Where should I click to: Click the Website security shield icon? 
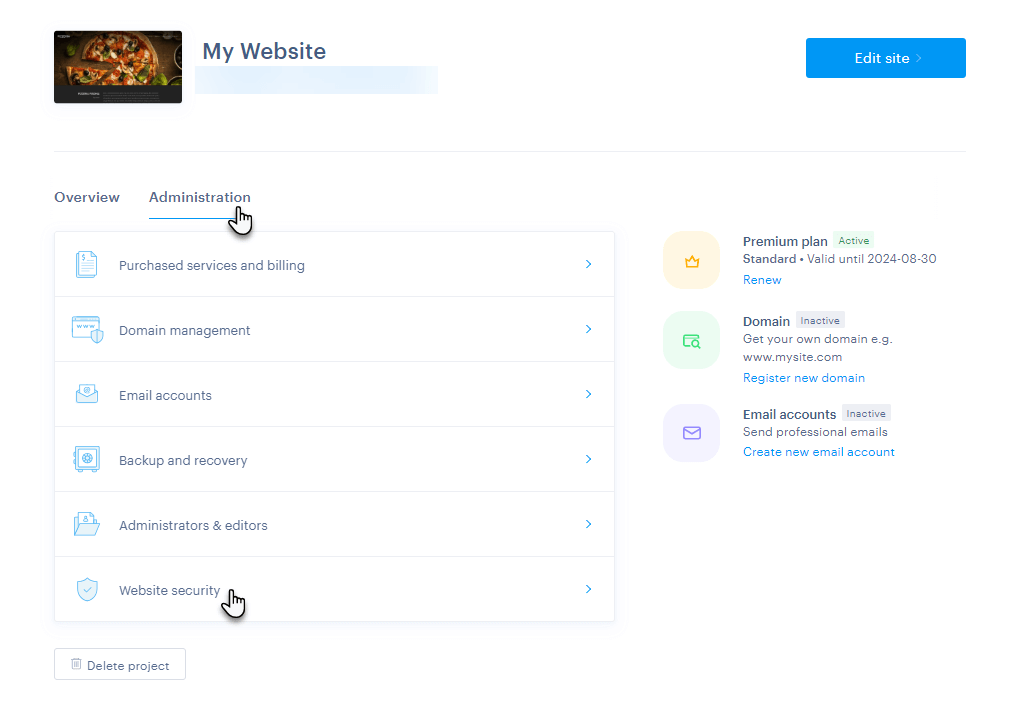(87, 589)
